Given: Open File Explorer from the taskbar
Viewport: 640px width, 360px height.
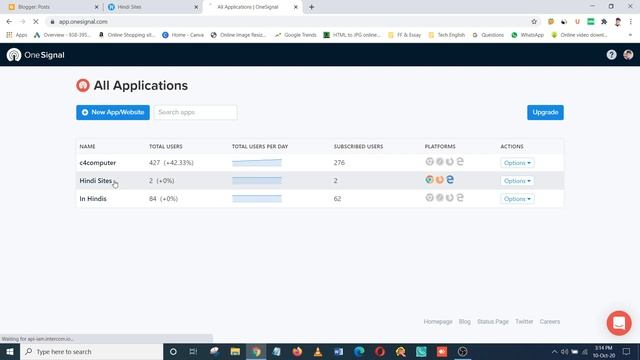Looking at the screenshot, I should [235, 351].
